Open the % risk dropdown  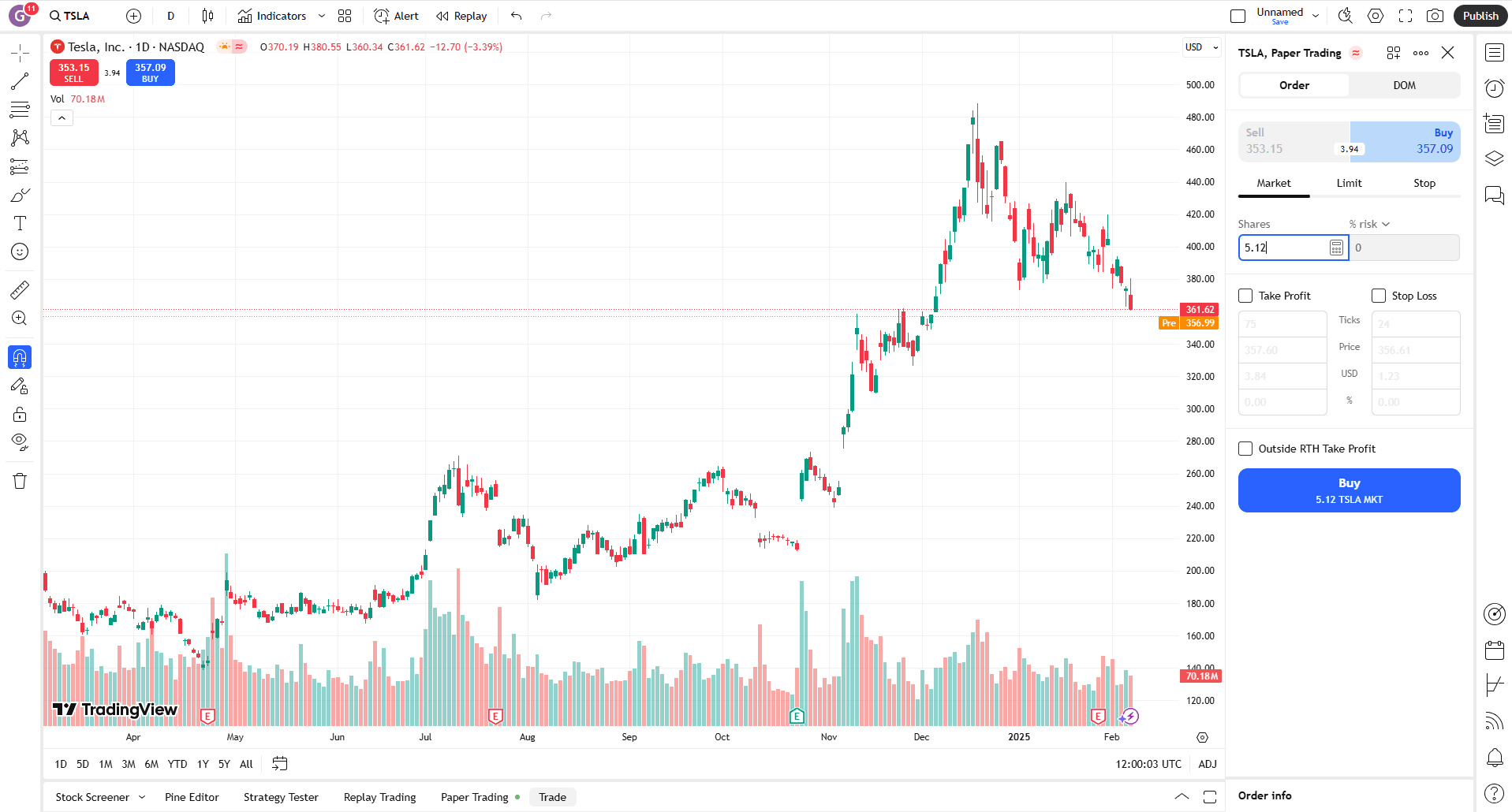click(1369, 224)
